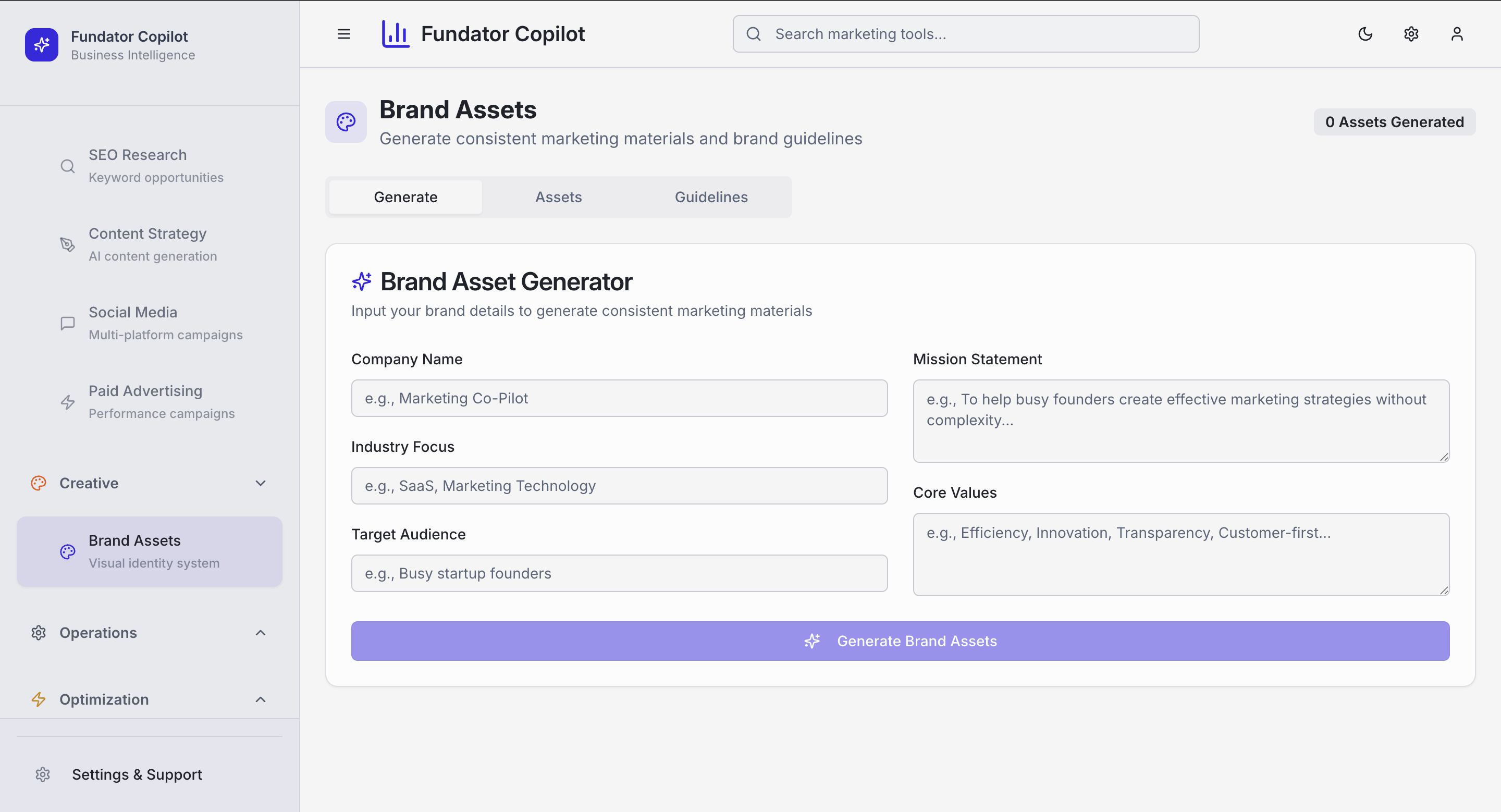The height and width of the screenshot is (812, 1501).
Task: Expand the Operations section
Action: tap(261, 633)
